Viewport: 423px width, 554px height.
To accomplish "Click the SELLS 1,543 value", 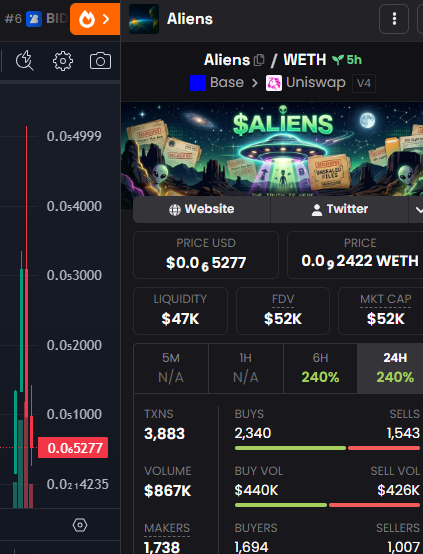I will (403, 433).
